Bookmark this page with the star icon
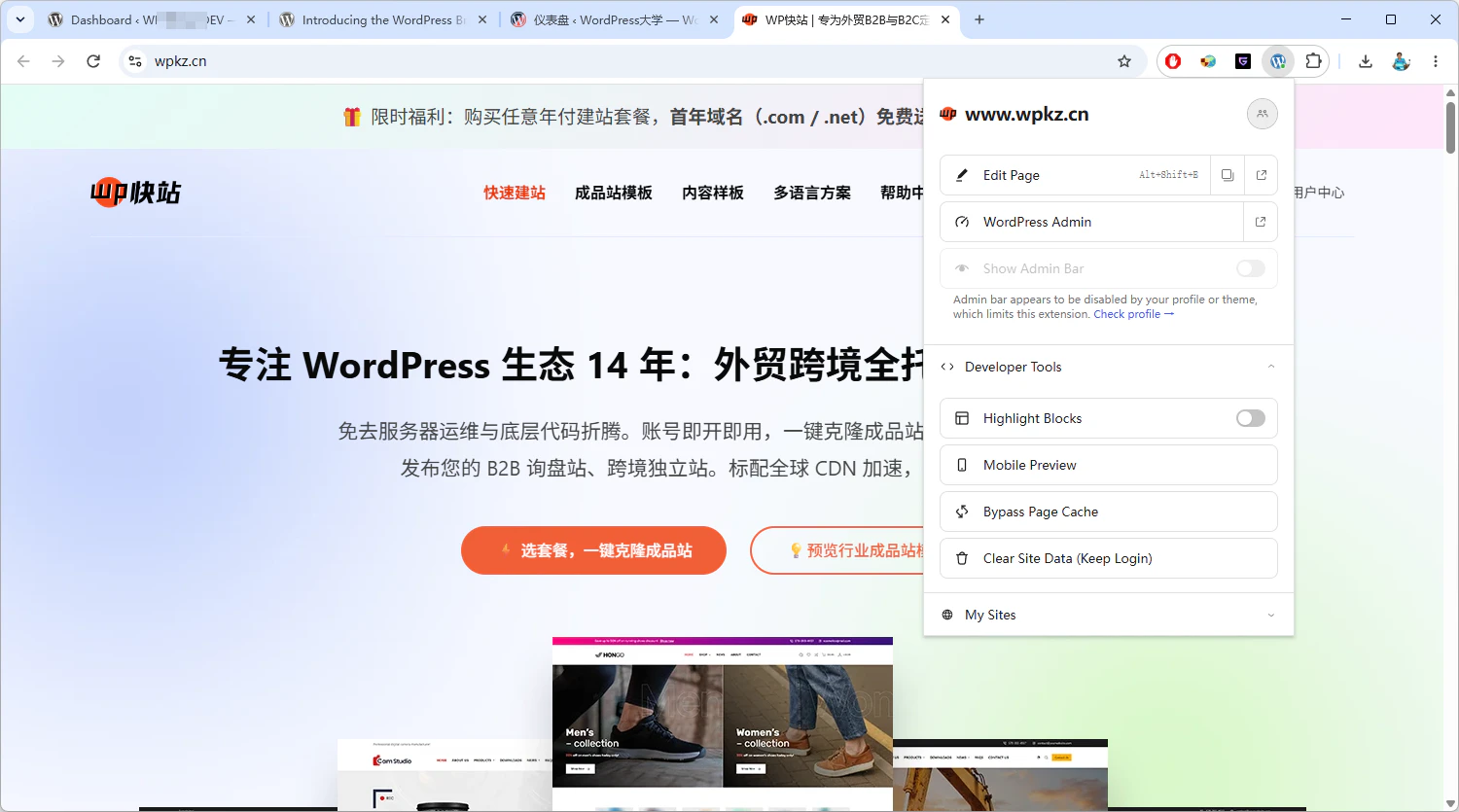This screenshot has width=1459, height=812. pos(1124,61)
